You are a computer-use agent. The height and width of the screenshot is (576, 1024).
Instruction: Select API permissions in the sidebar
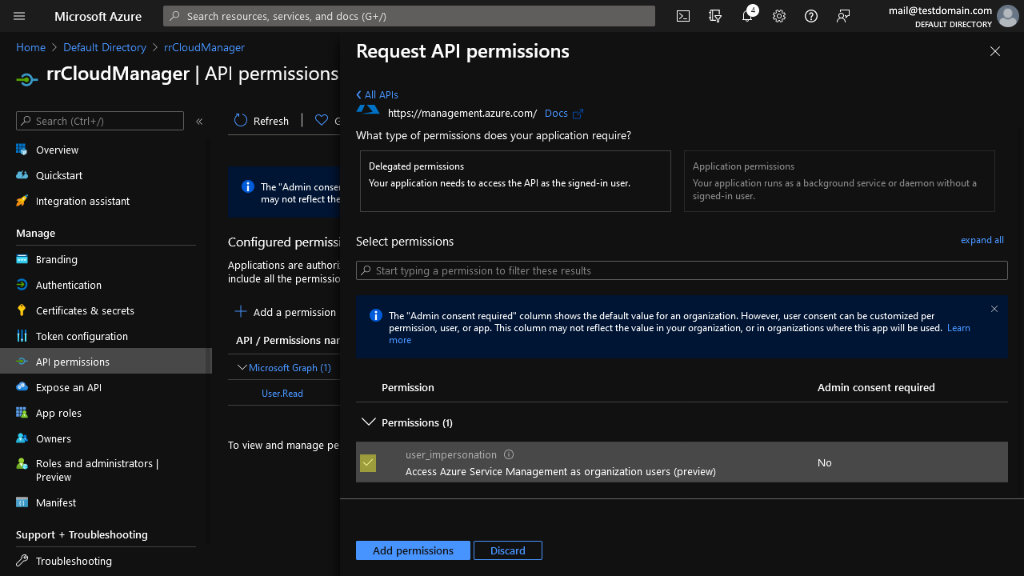click(x=106, y=362)
